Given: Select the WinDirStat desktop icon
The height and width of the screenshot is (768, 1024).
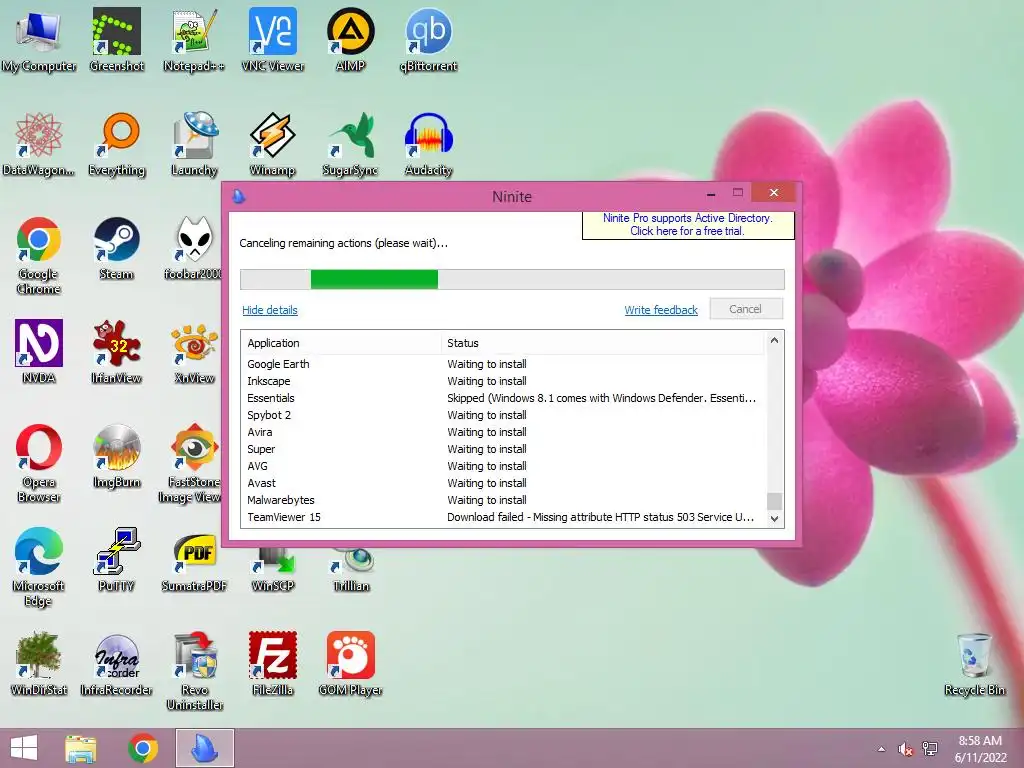Looking at the screenshot, I should [39, 664].
